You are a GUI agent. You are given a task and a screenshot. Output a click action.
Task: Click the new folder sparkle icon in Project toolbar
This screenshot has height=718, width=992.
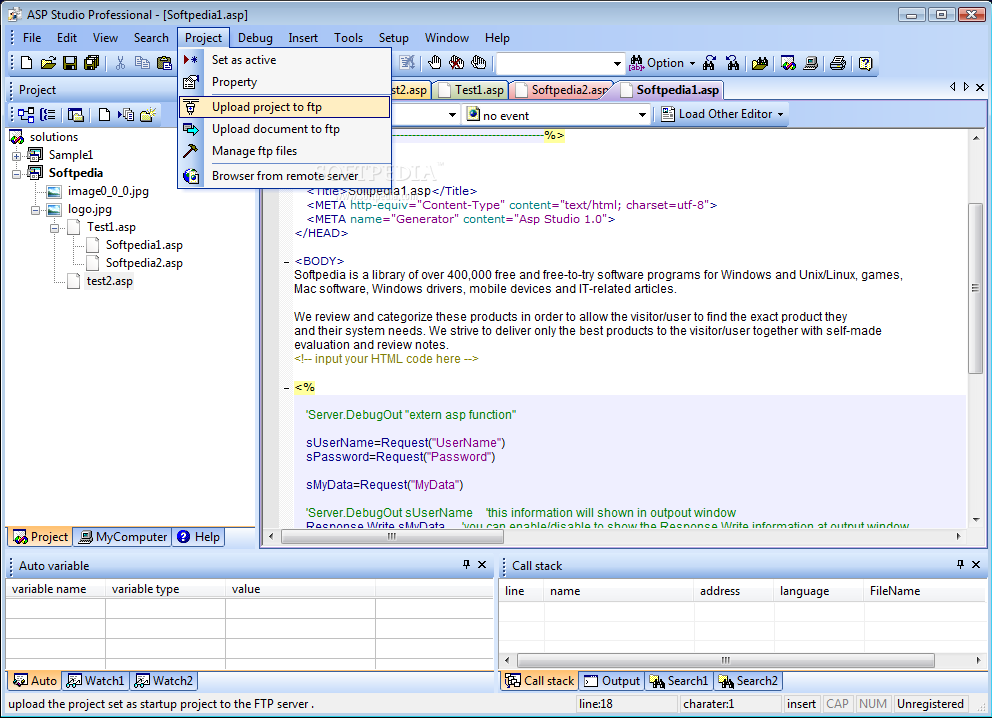[x=148, y=115]
